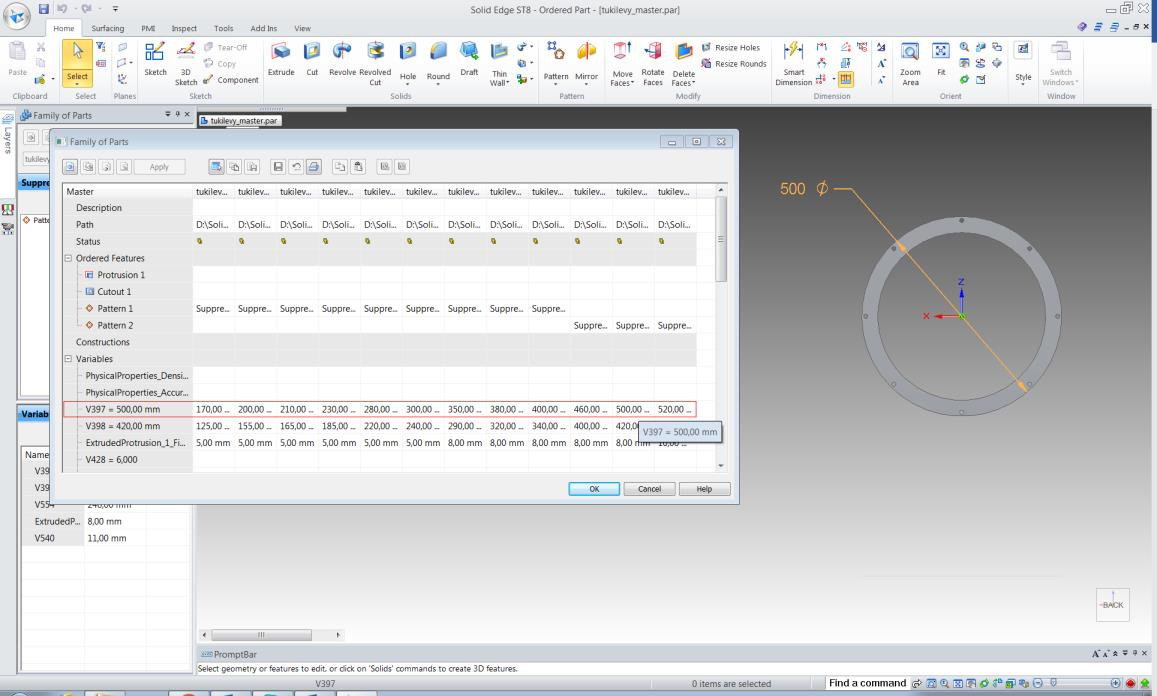Confirm with the OK button
This screenshot has height=696, width=1157.
(x=594, y=489)
